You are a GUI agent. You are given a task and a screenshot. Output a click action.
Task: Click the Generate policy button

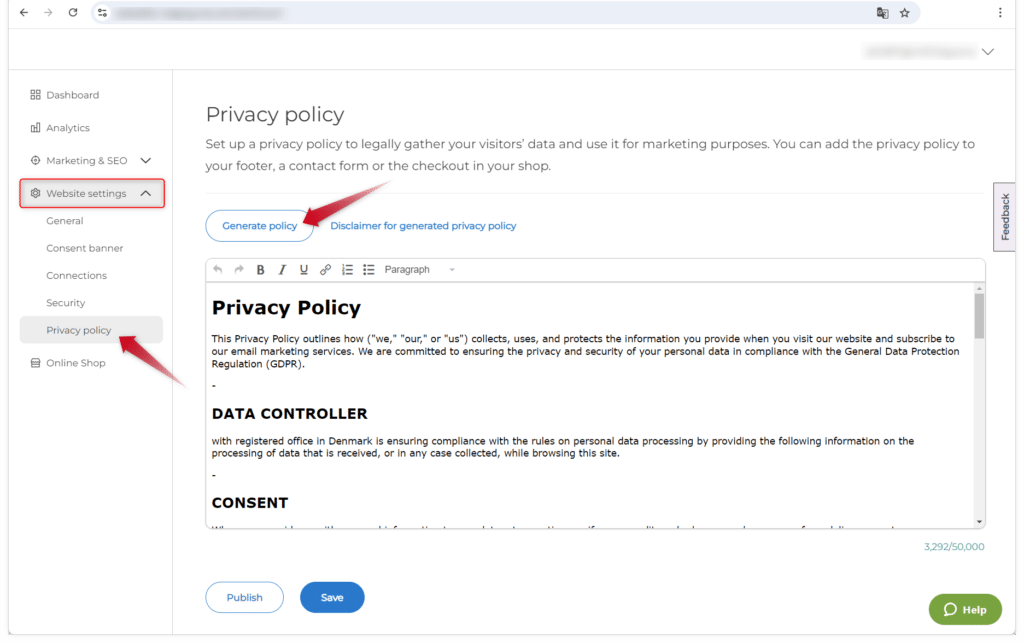tap(259, 226)
